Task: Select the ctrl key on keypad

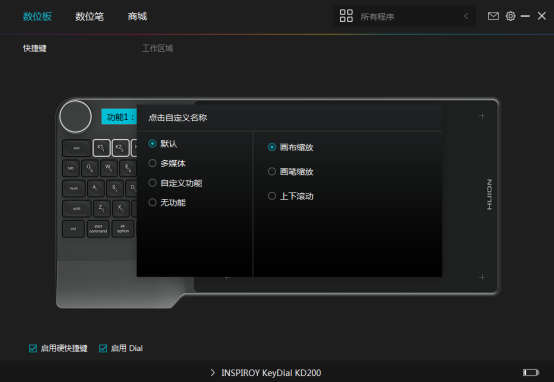Action: [73, 229]
